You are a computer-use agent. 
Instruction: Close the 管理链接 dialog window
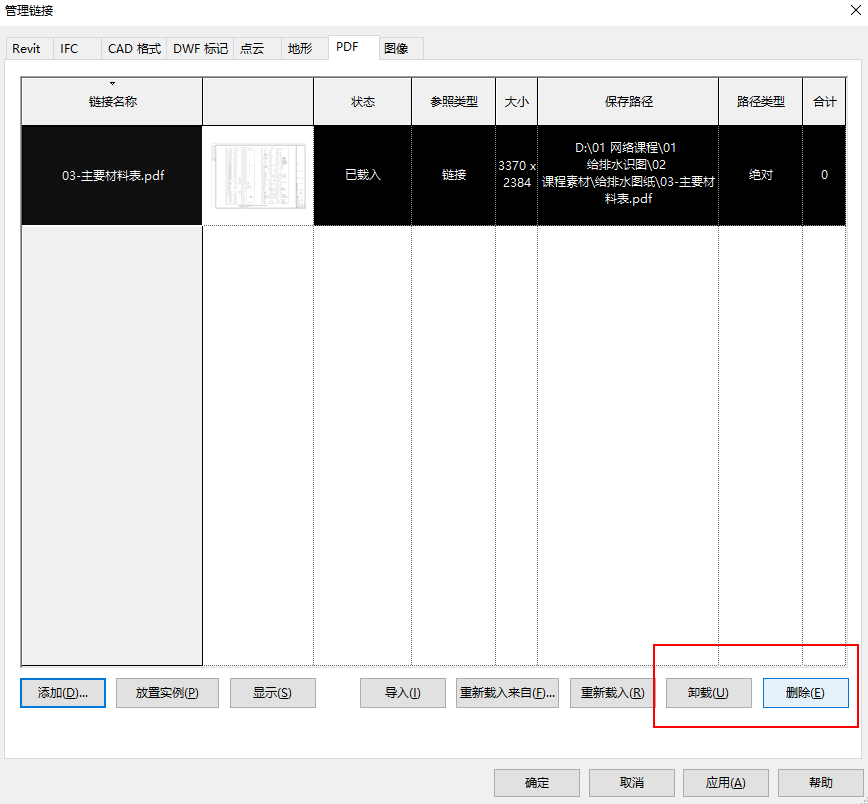(x=855, y=11)
